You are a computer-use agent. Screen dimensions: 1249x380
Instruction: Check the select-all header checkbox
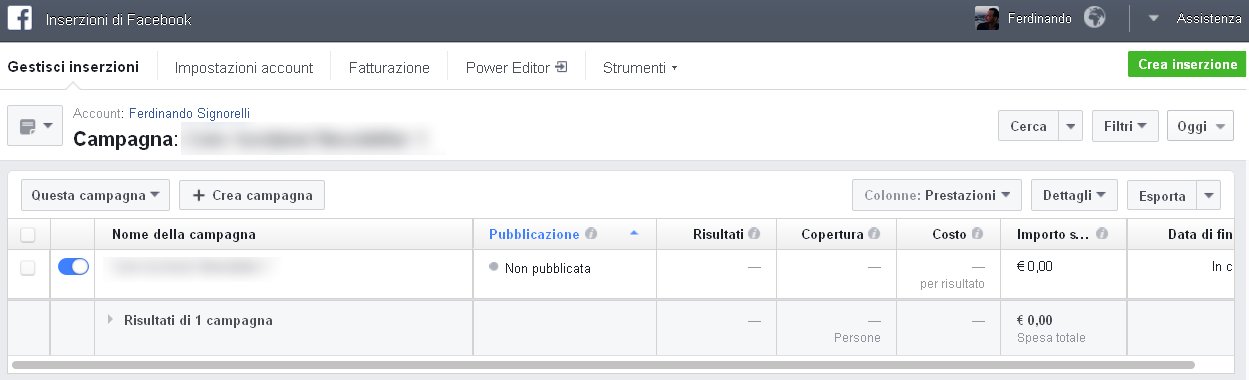(28, 235)
